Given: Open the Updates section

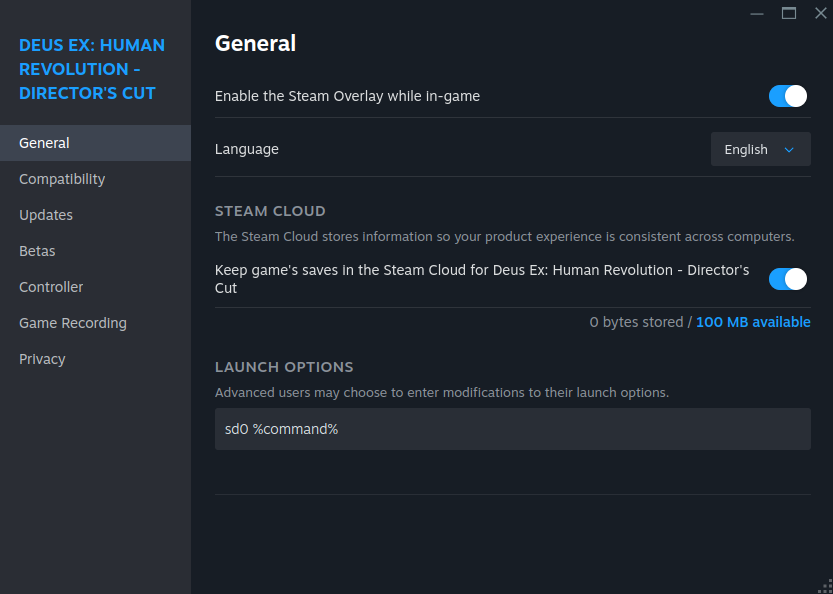Looking at the screenshot, I should tap(46, 215).
